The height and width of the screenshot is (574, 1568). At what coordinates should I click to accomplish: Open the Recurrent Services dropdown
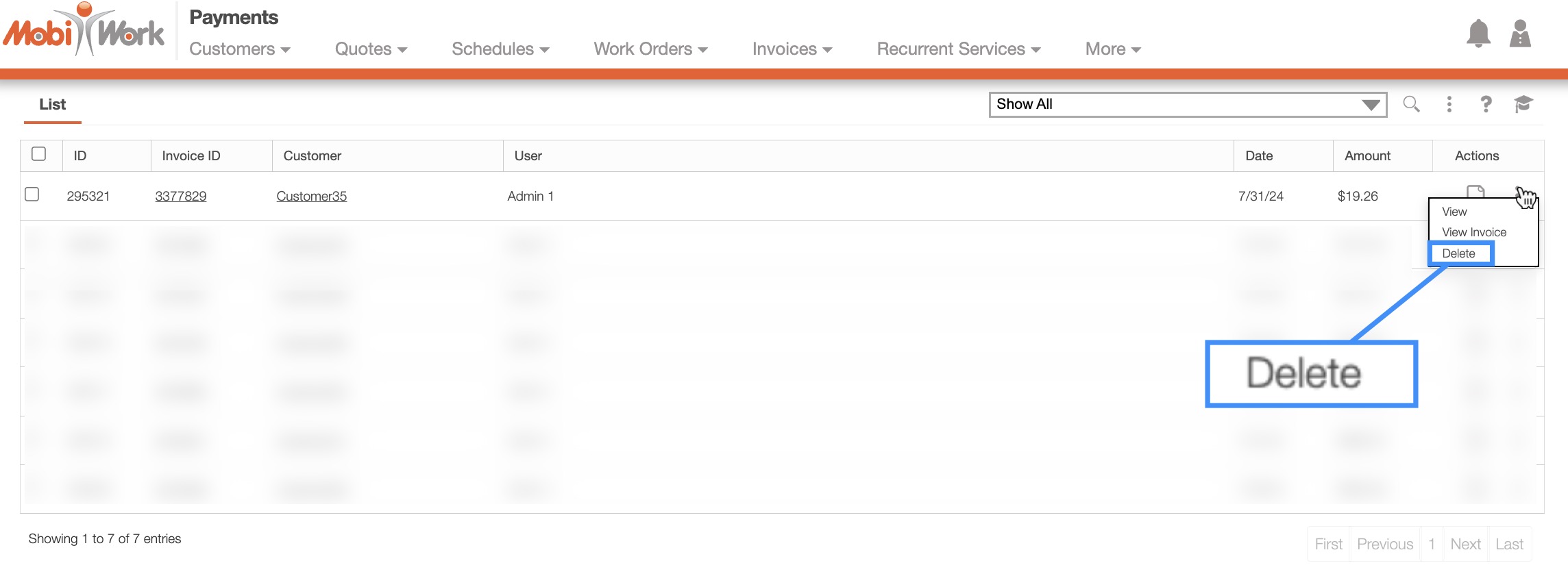958,49
